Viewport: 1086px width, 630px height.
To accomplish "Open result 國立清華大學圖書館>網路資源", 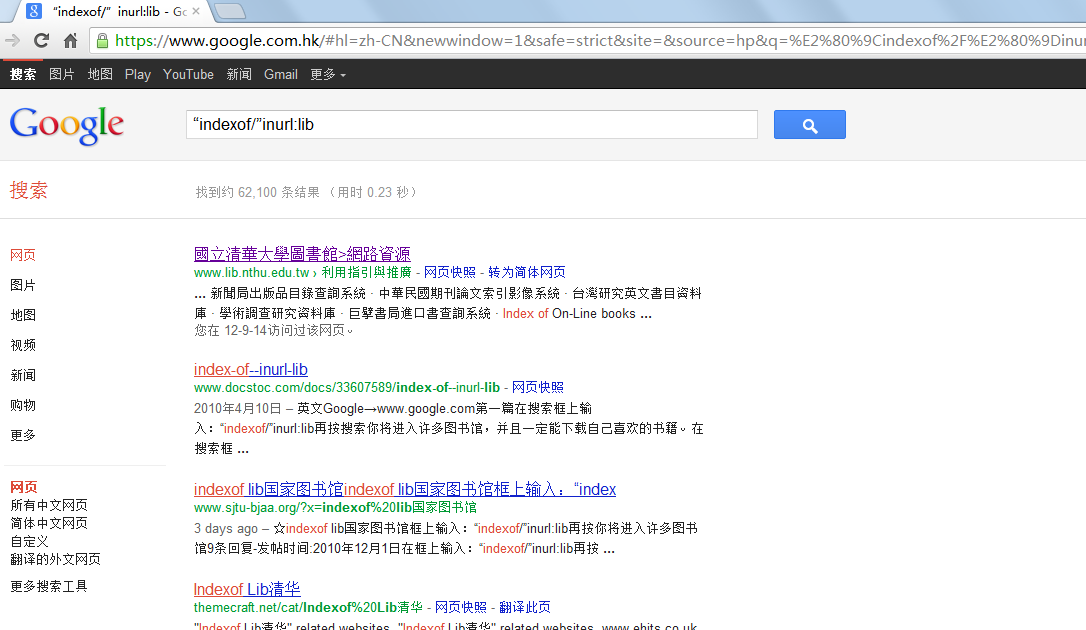I will tap(302, 254).
